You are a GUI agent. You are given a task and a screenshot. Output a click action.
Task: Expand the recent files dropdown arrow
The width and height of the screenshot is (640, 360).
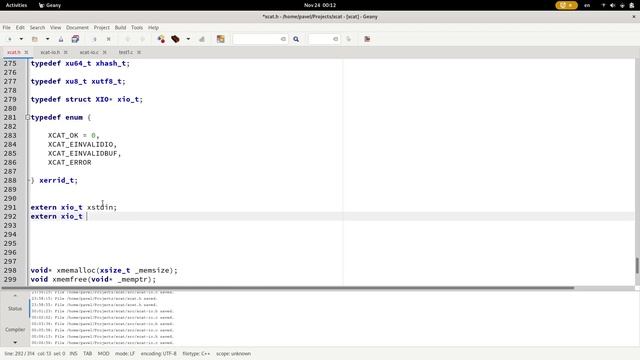pyautogui.click(x=47, y=39)
